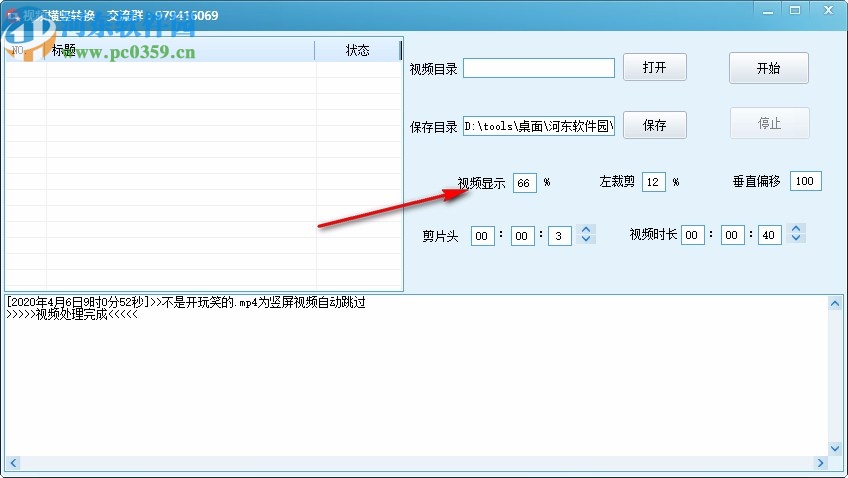
Task: Click the 标题 column header
Action: pos(180,50)
